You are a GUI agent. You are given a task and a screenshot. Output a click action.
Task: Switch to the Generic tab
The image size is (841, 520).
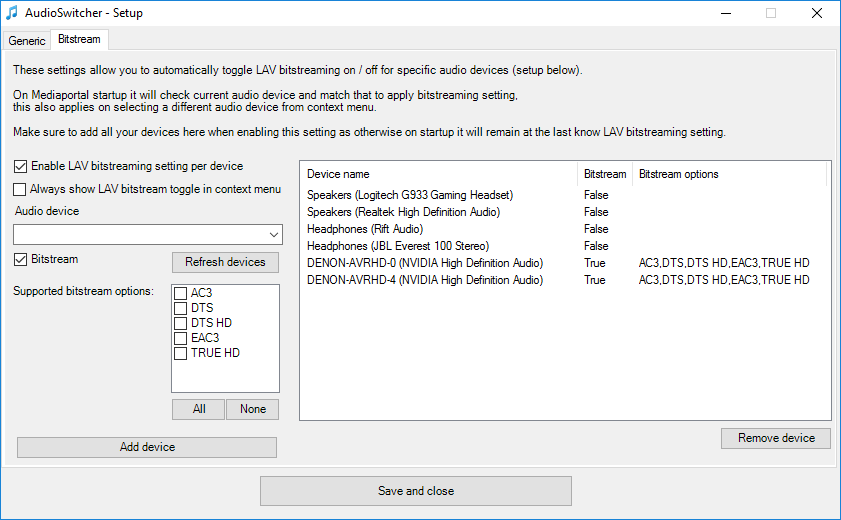point(27,41)
